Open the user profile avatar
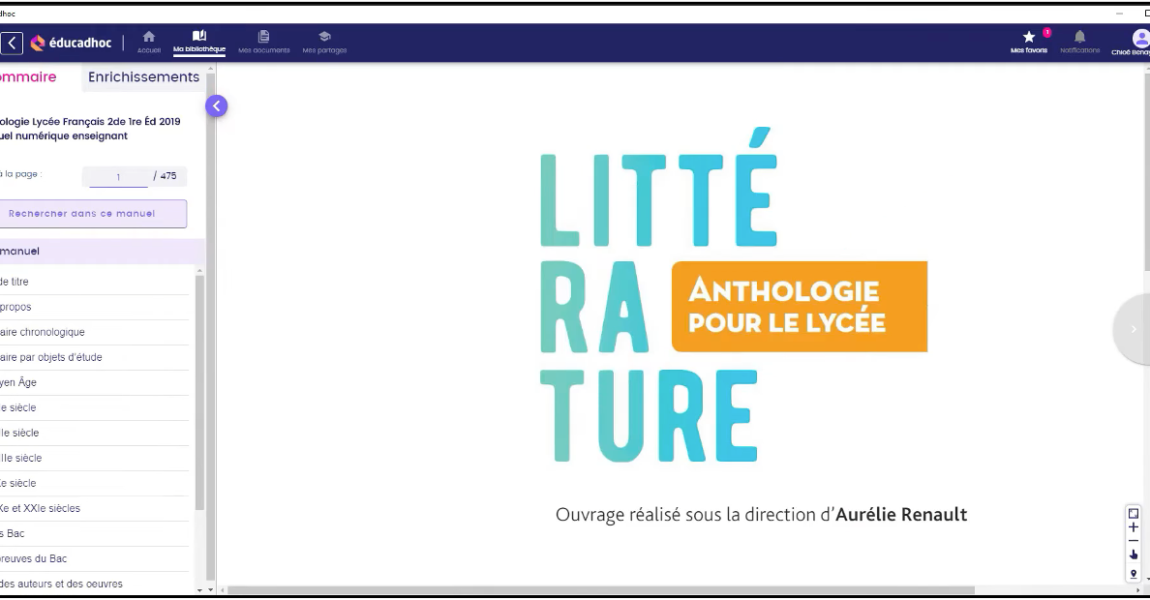Screen dimensions: 1150x600 click(x=1139, y=39)
